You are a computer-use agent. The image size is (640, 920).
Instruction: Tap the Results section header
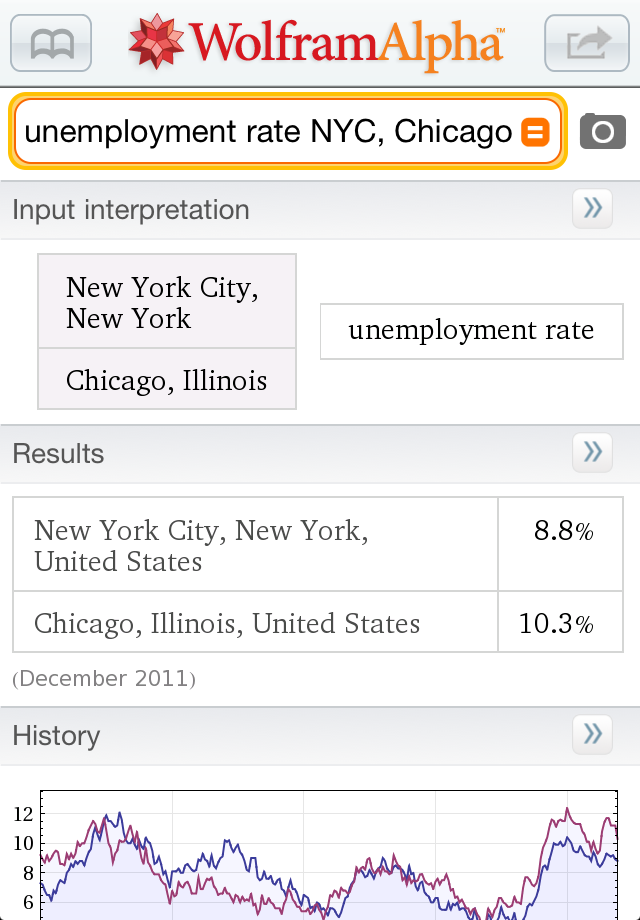(x=58, y=453)
